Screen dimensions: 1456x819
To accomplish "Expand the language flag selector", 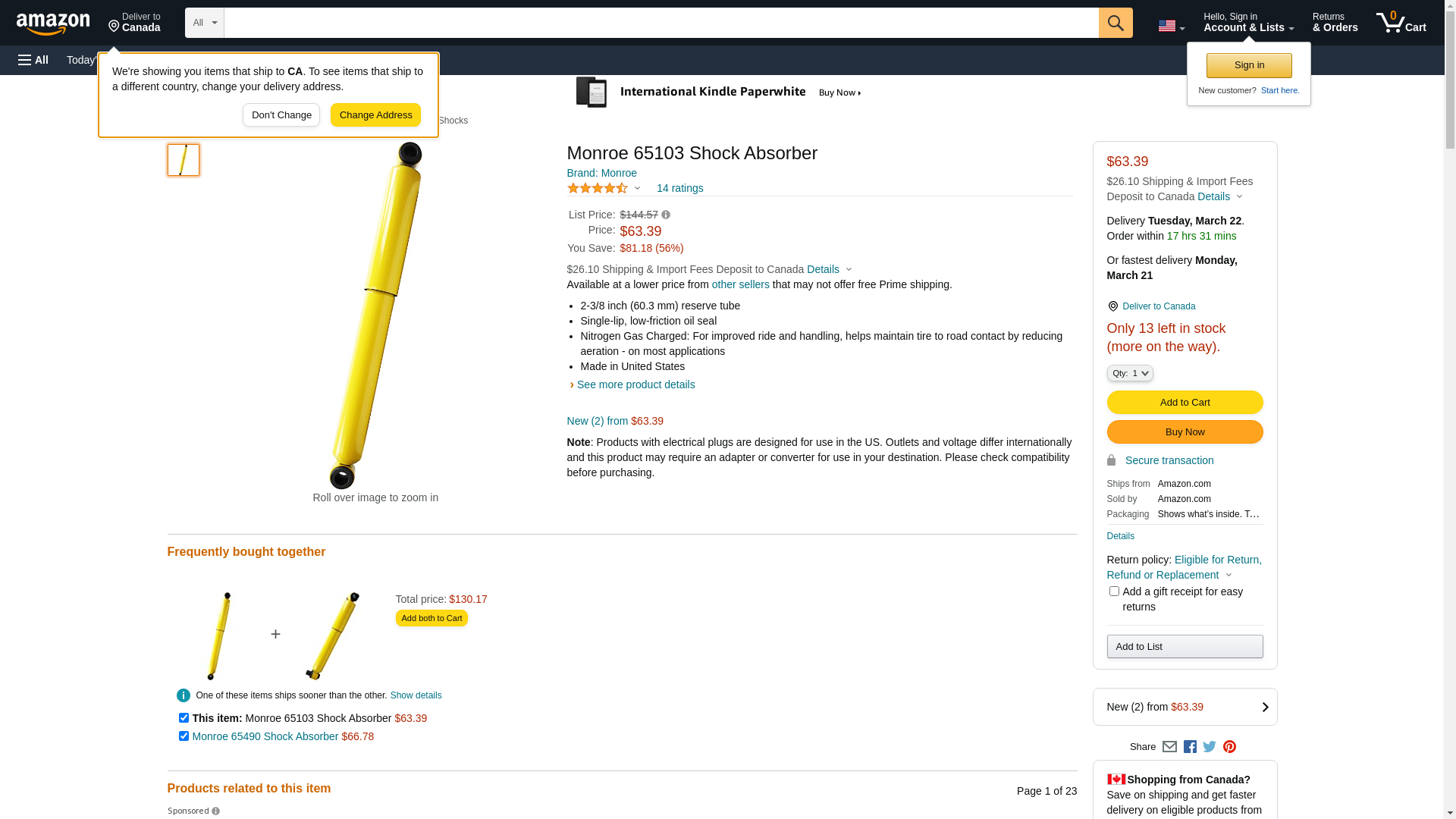I will point(1171,27).
